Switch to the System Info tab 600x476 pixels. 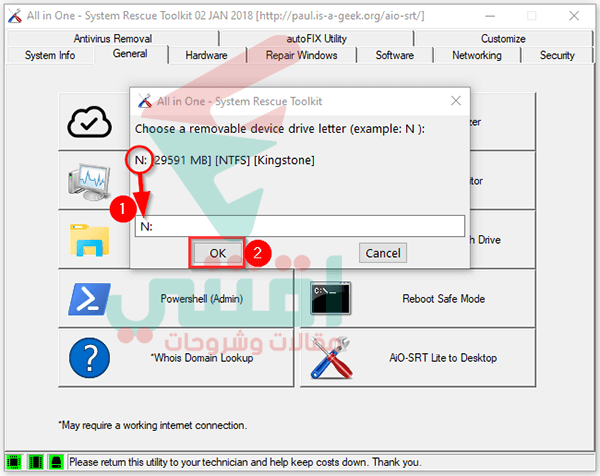point(50,55)
